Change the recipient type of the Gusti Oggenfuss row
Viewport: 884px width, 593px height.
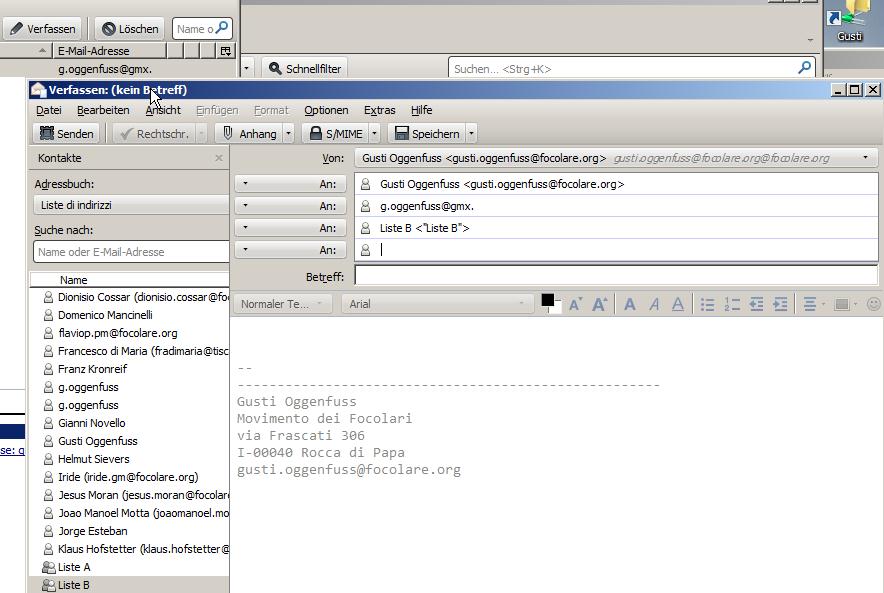click(x=290, y=184)
